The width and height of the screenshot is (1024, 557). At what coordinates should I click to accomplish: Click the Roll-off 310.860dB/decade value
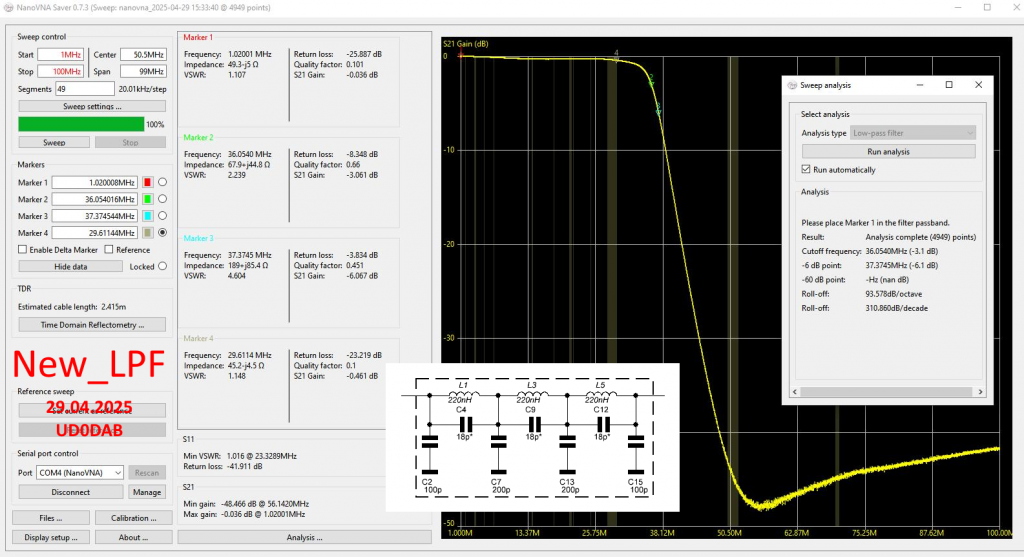click(897, 308)
